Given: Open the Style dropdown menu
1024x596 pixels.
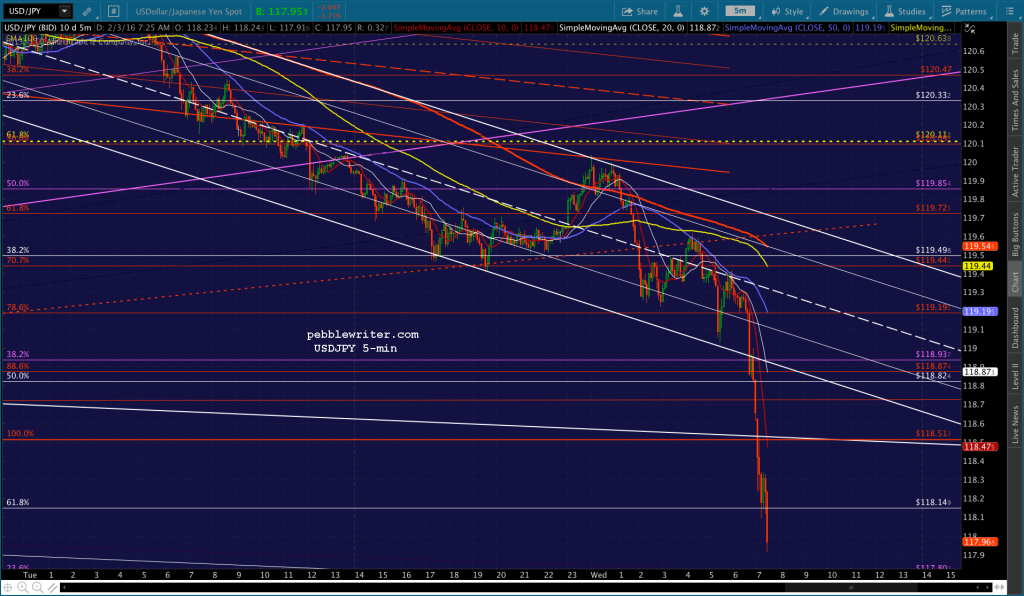Looking at the screenshot, I should [788, 11].
